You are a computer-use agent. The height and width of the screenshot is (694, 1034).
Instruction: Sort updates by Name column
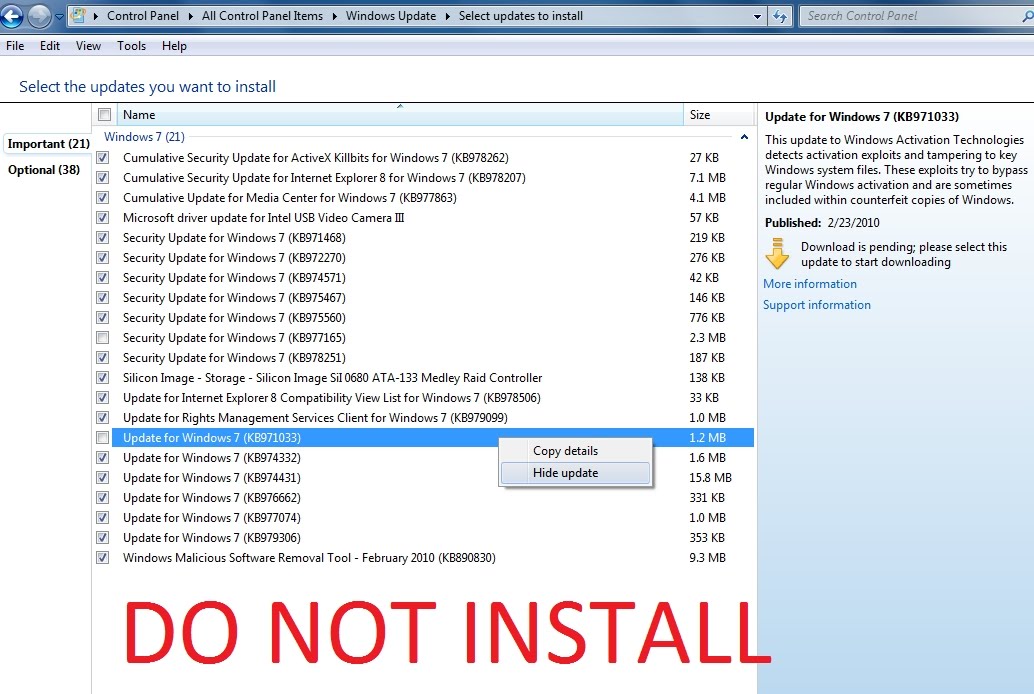tap(400, 115)
